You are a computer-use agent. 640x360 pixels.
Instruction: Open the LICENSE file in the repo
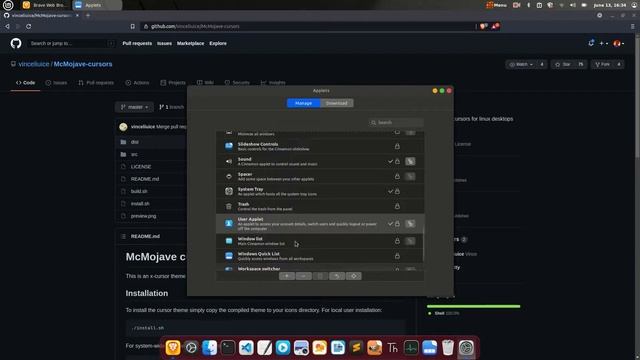tap(141, 167)
